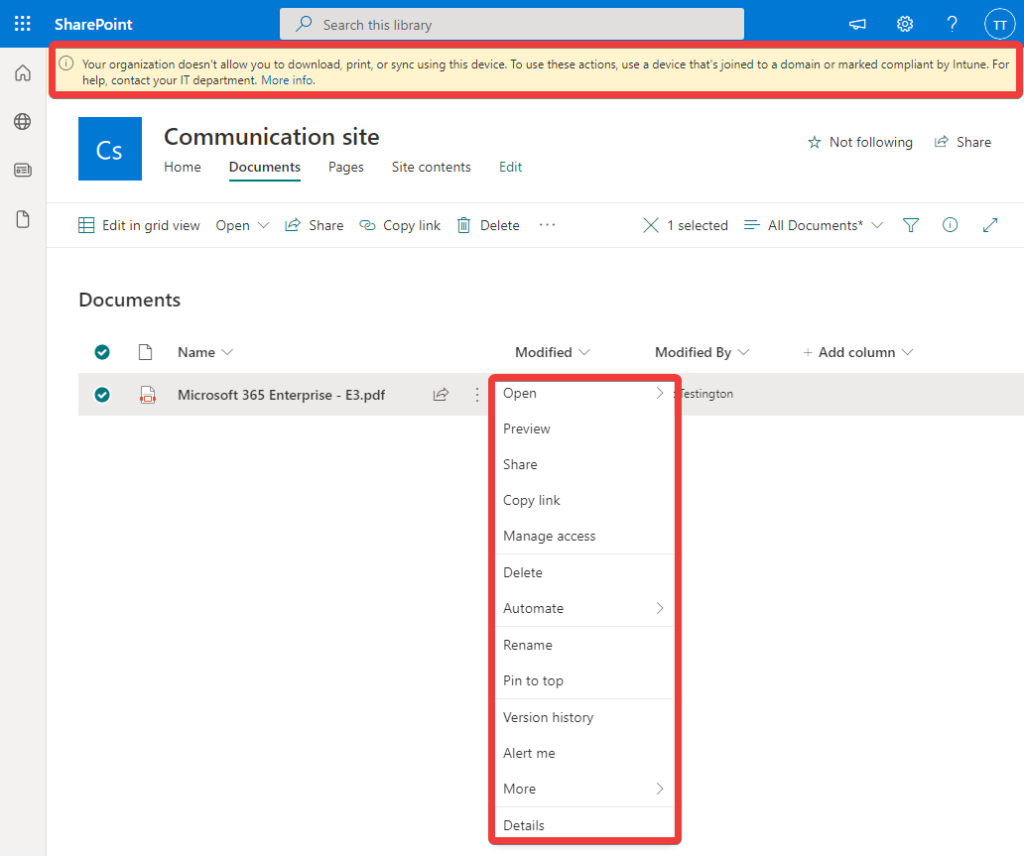Go to the home icon in left rail
The height and width of the screenshot is (856, 1024).
tap(23, 72)
